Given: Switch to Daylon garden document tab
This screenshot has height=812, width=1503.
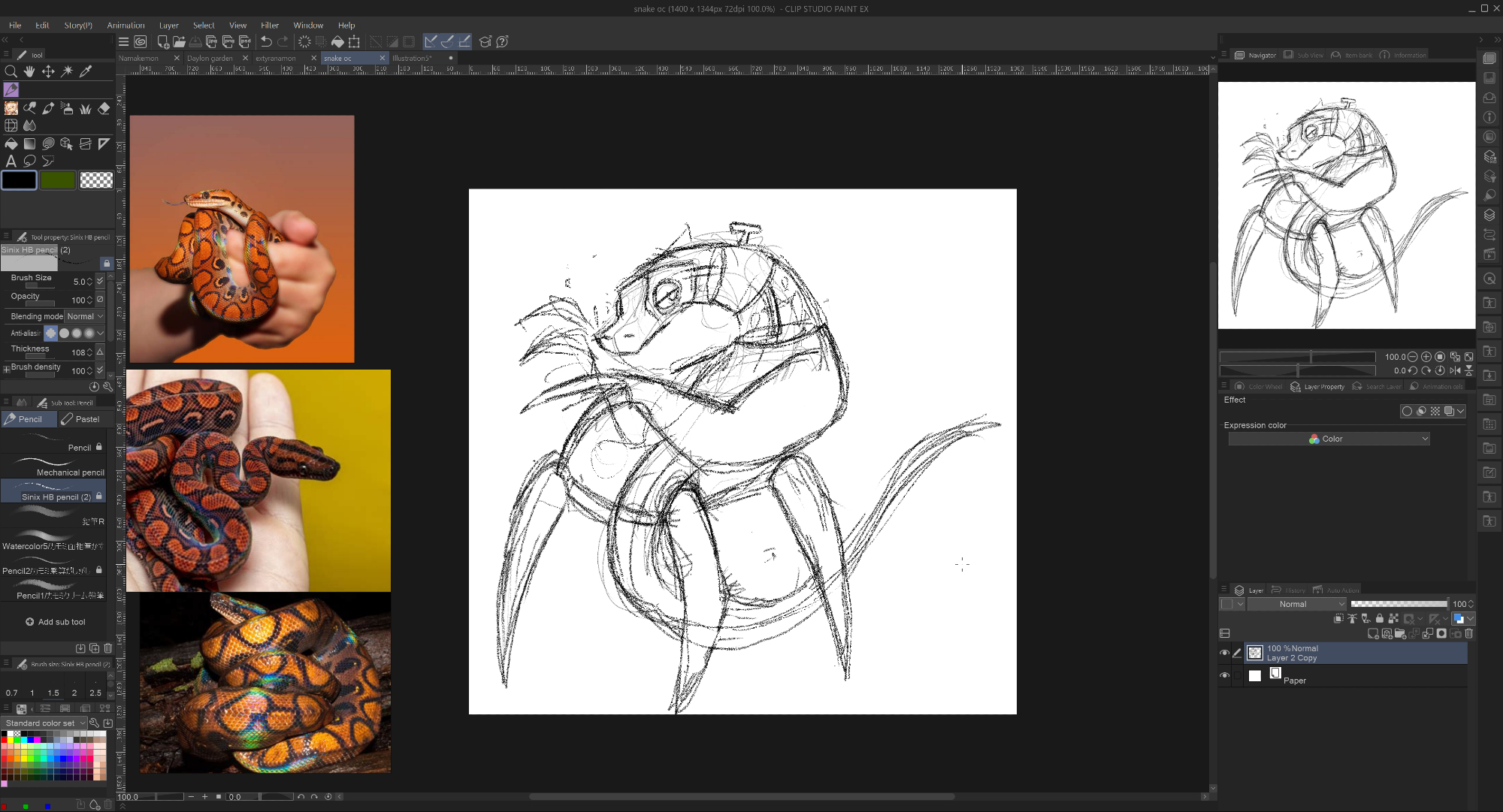Looking at the screenshot, I should pos(210,58).
